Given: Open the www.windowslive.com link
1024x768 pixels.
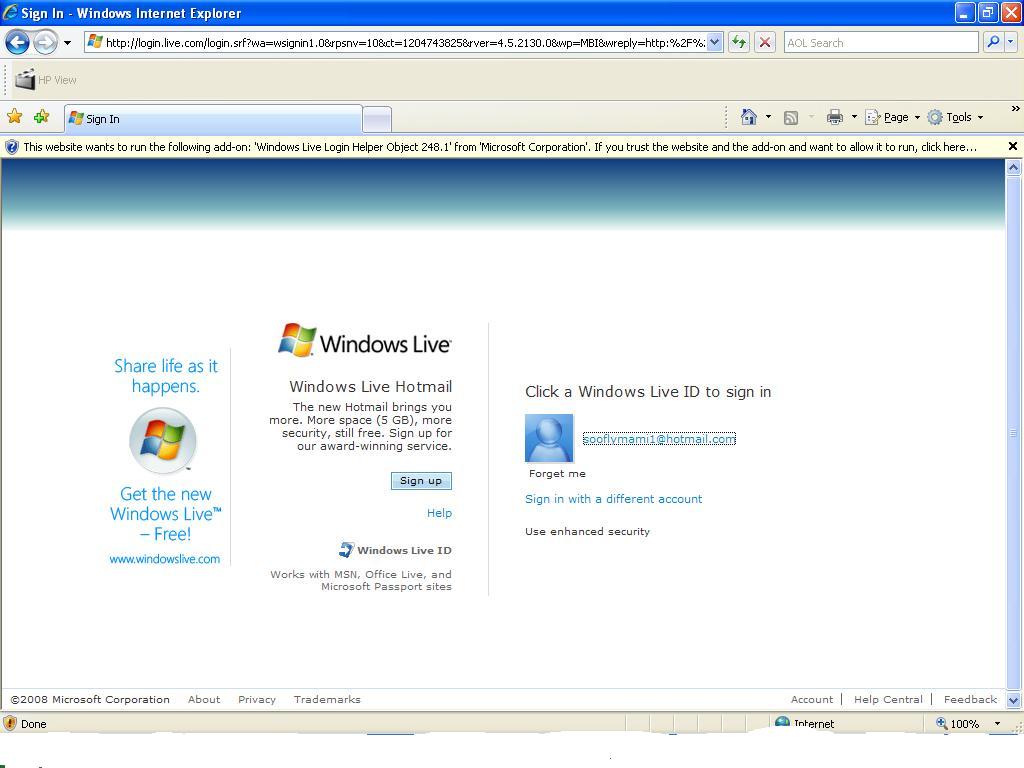Looking at the screenshot, I should (x=165, y=559).
